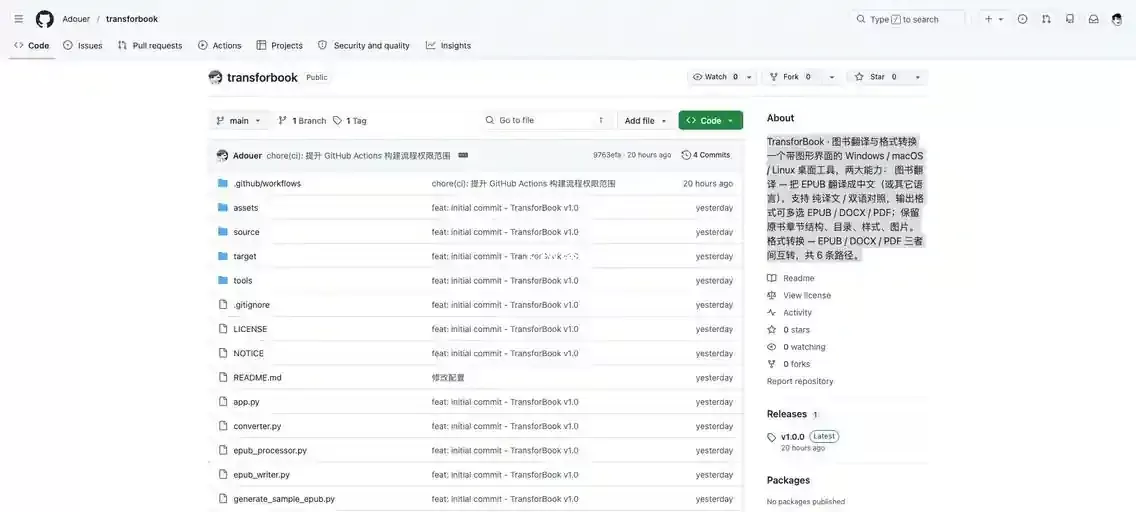This screenshot has width=1136, height=512.
Task: Open the README.md row's commit message link
Action: click(448, 378)
